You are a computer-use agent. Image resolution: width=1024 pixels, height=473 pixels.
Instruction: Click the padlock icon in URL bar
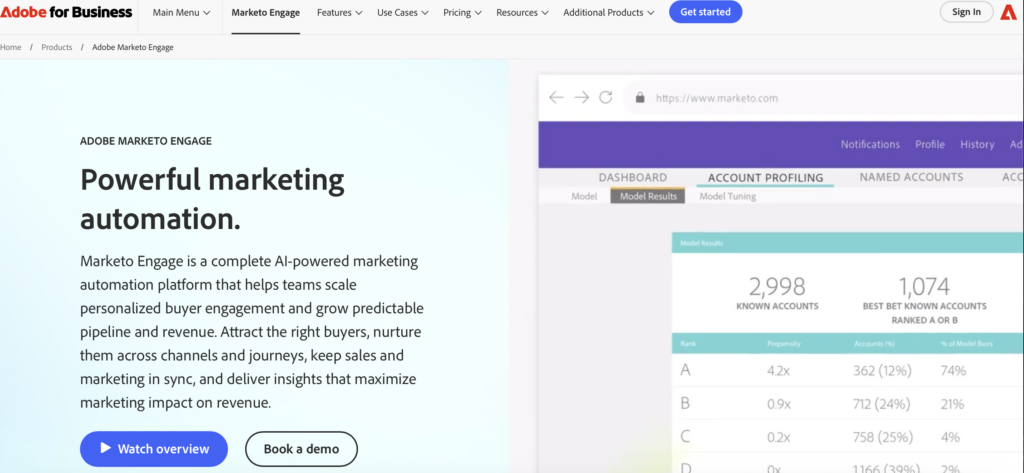click(640, 98)
